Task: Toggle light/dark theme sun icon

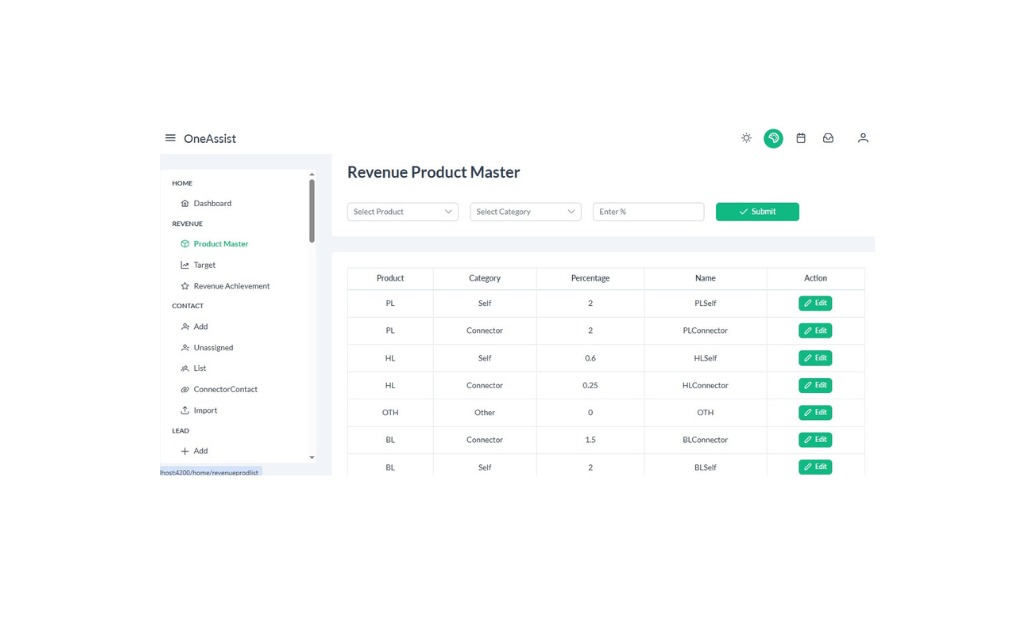Action: [746, 138]
